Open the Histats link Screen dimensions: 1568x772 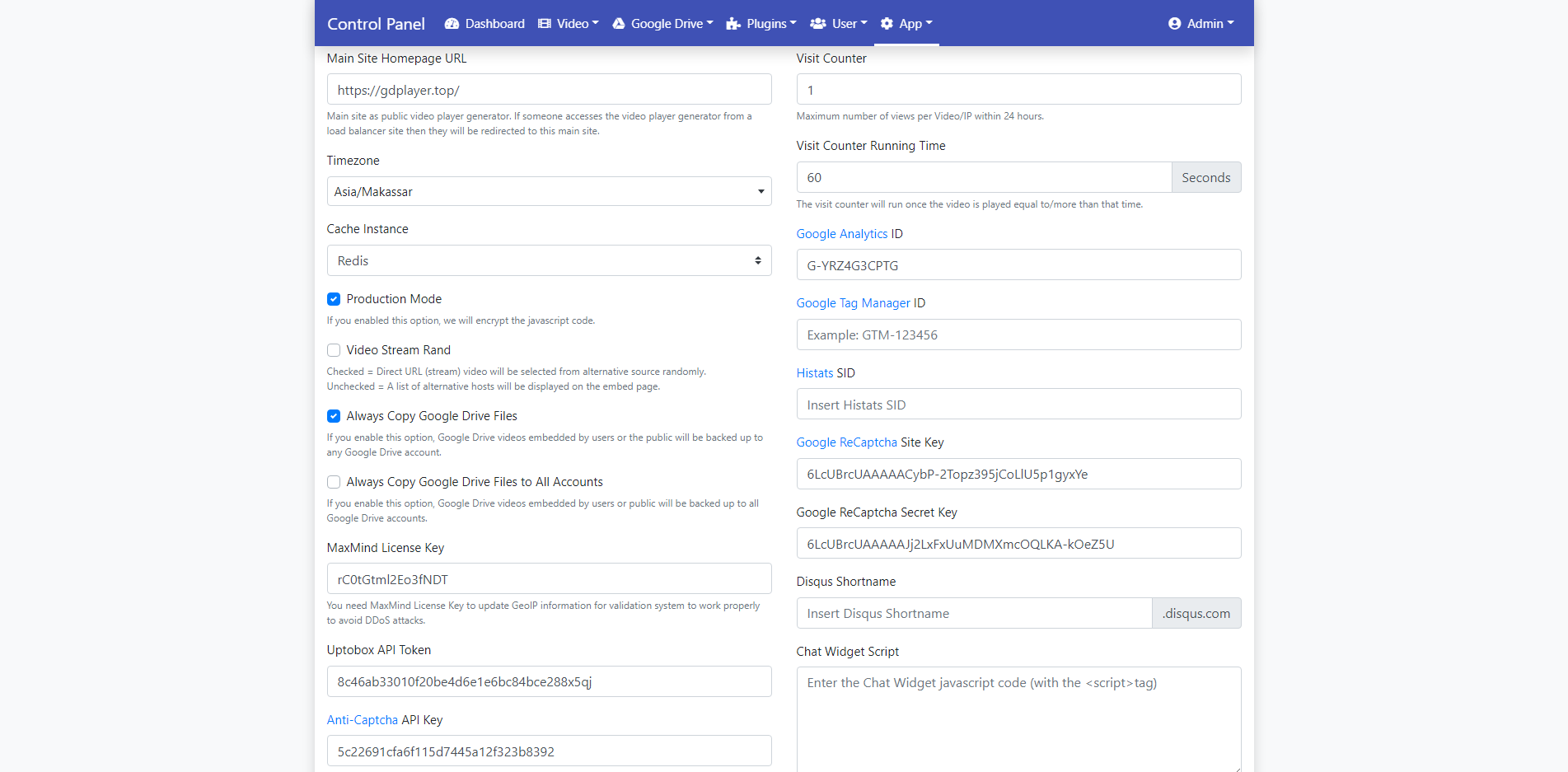[x=815, y=373]
